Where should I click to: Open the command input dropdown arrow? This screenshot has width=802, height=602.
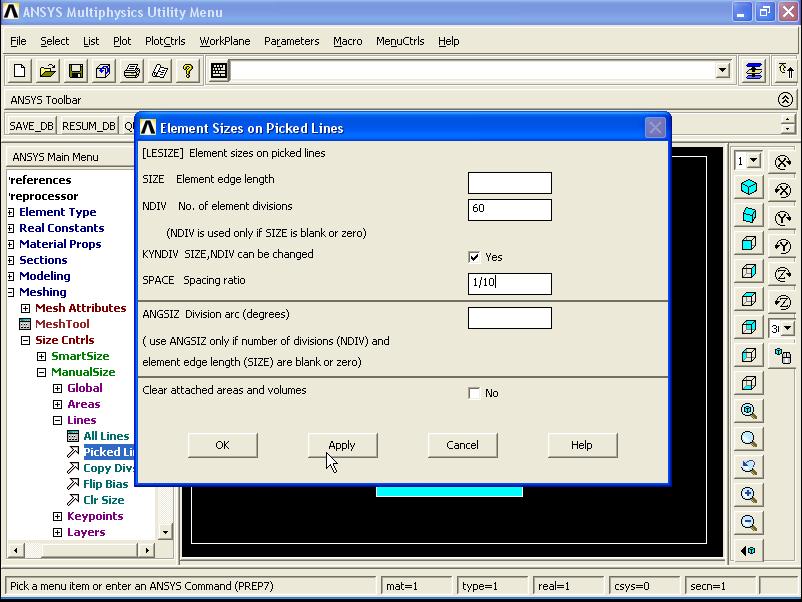point(722,70)
